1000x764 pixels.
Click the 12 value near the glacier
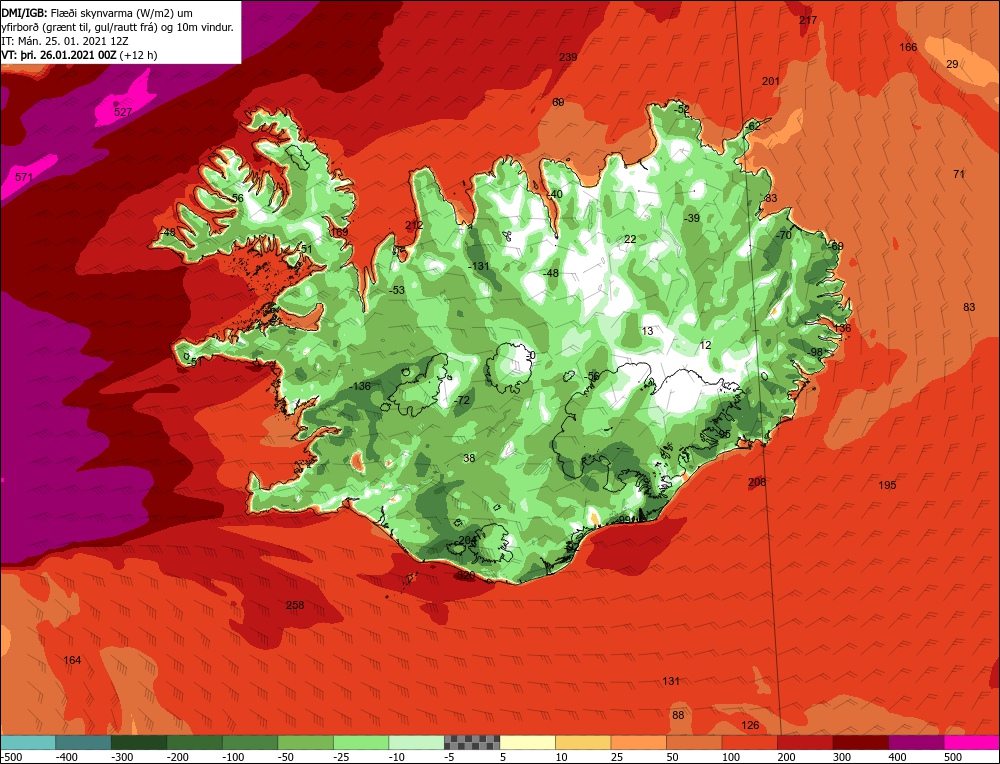[705, 346]
